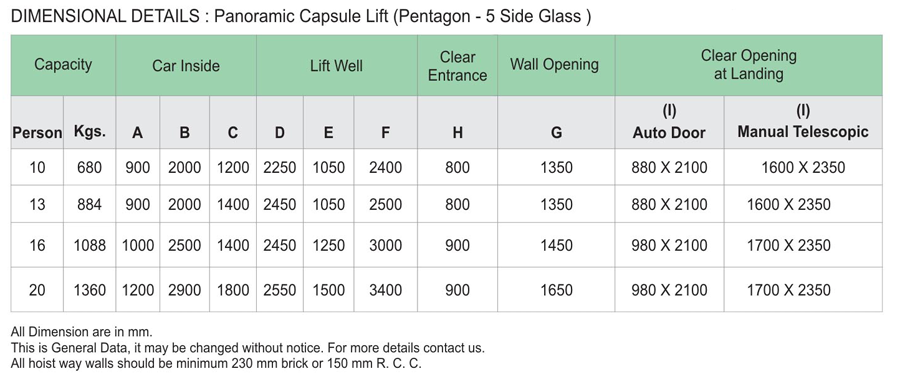The height and width of the screenshot is (380, 900).
Task: Click the 2900 car inside B value
Action: coord(184,290)
